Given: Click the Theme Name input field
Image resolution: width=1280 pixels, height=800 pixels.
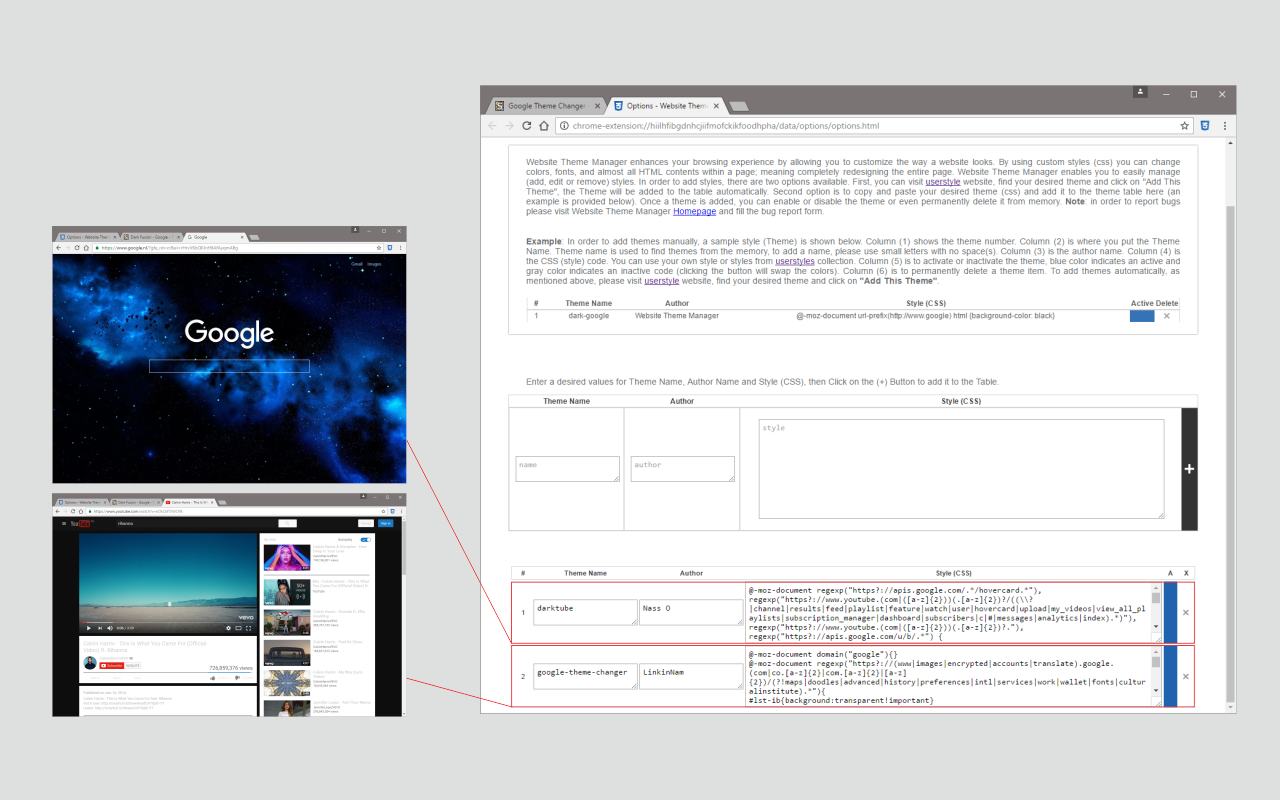Looking at the screenshot, I should (567, 468).
